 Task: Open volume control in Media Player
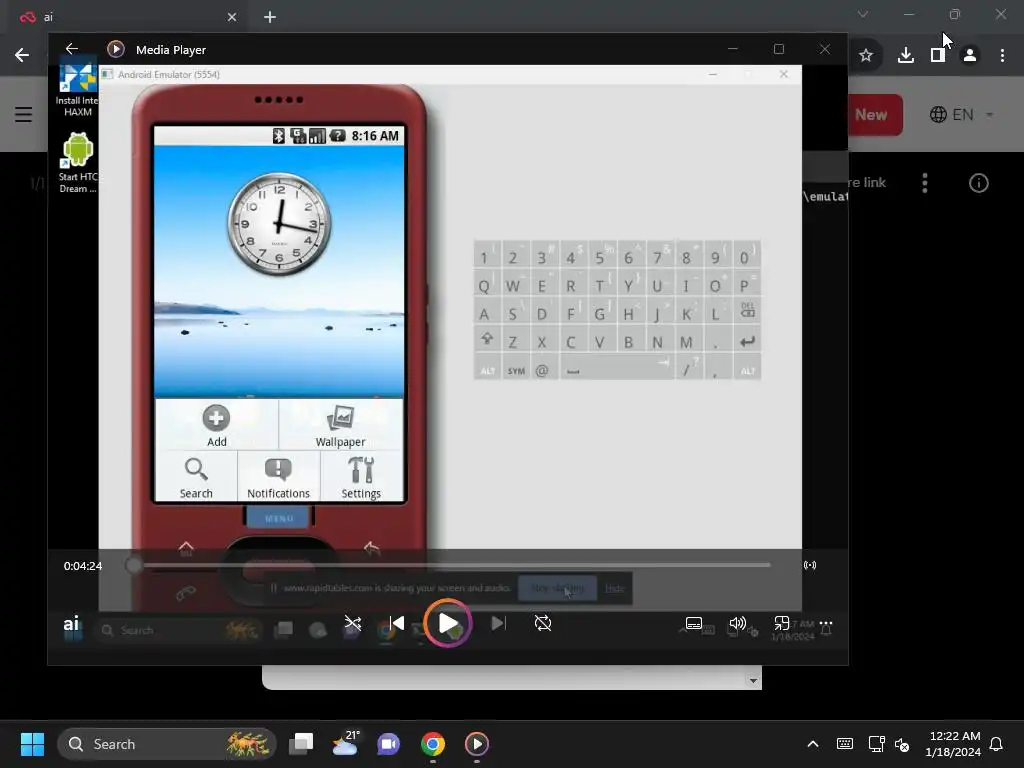pyautogui.click(x=738, y=623)
